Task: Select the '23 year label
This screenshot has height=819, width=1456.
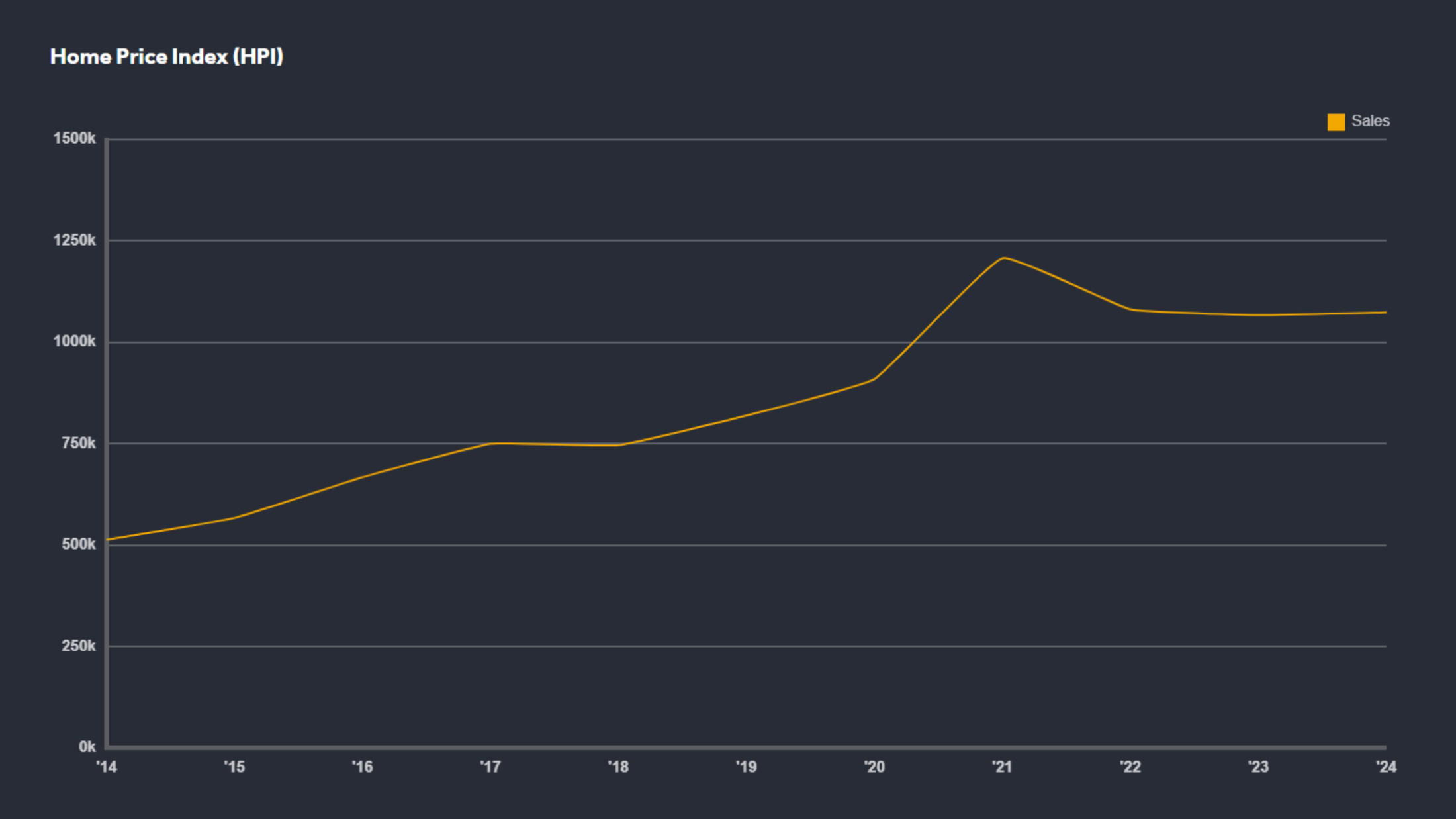Action: pyautogui.click(x=1258, y=767)
